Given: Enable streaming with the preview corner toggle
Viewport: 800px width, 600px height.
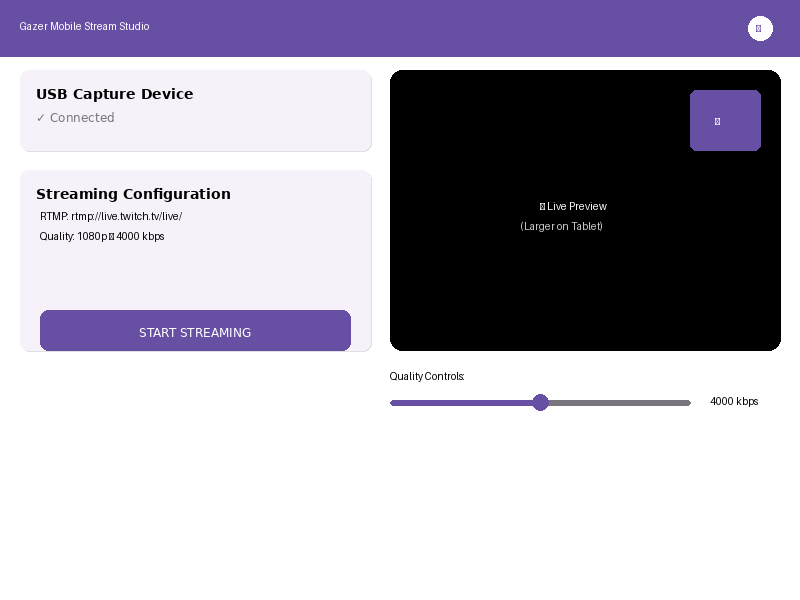Looking at the screenshot, I should (725, 120).
